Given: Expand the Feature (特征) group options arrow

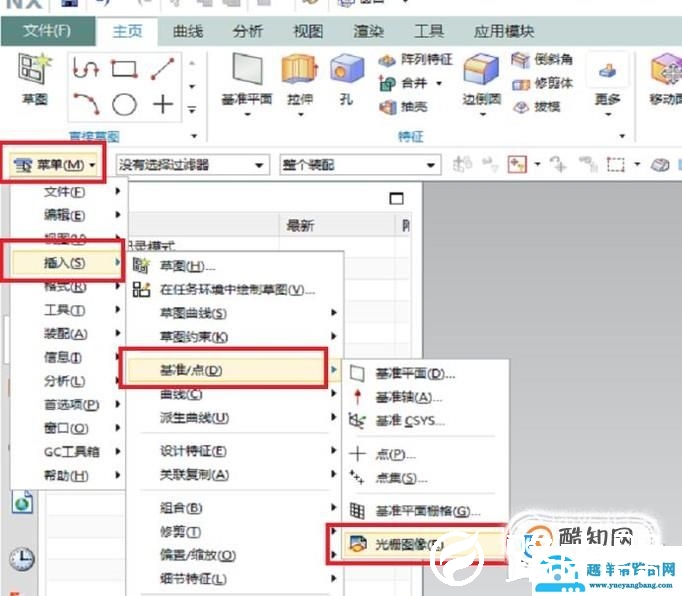Looking at the screenshot, I should point(622,136).
